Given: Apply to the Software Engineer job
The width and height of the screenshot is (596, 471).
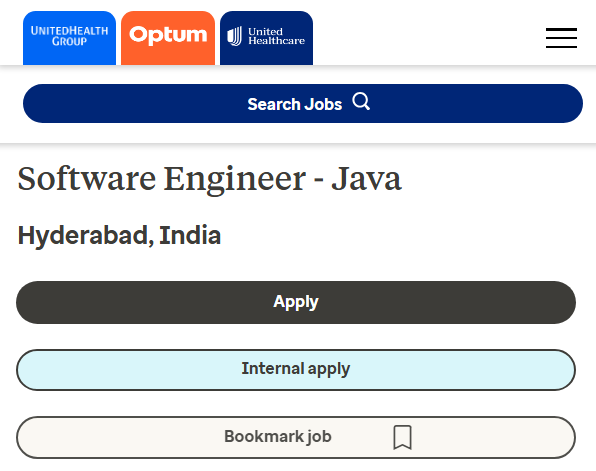Looking at the screenshot, I should (x=296, y=303).
